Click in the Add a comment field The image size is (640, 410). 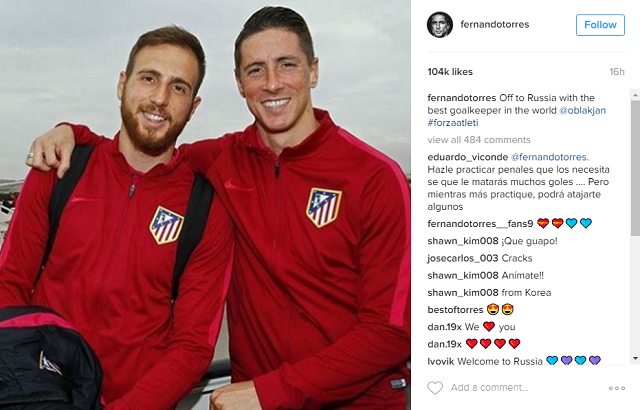click(x=489, y=388)
